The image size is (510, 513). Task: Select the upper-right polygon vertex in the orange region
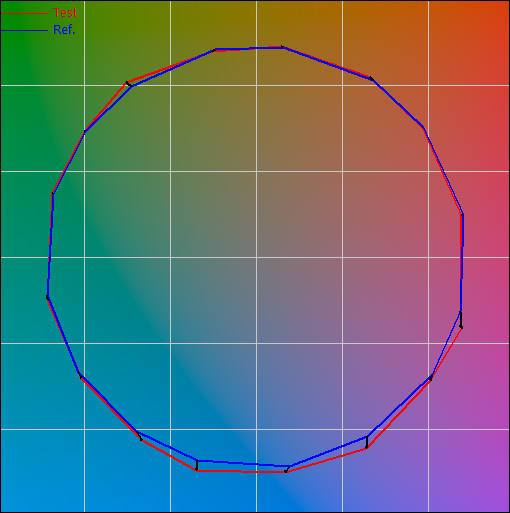(371, 78)
